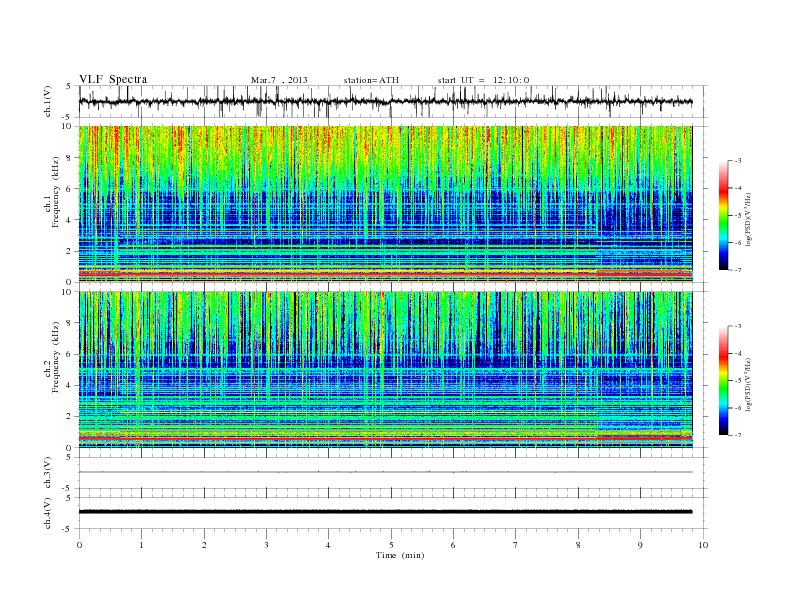Click the ch.2 color bar "log(PSD)(V²/Hz)" label
The height and width of the screenshot is (612, 792).
coord(749,384)
